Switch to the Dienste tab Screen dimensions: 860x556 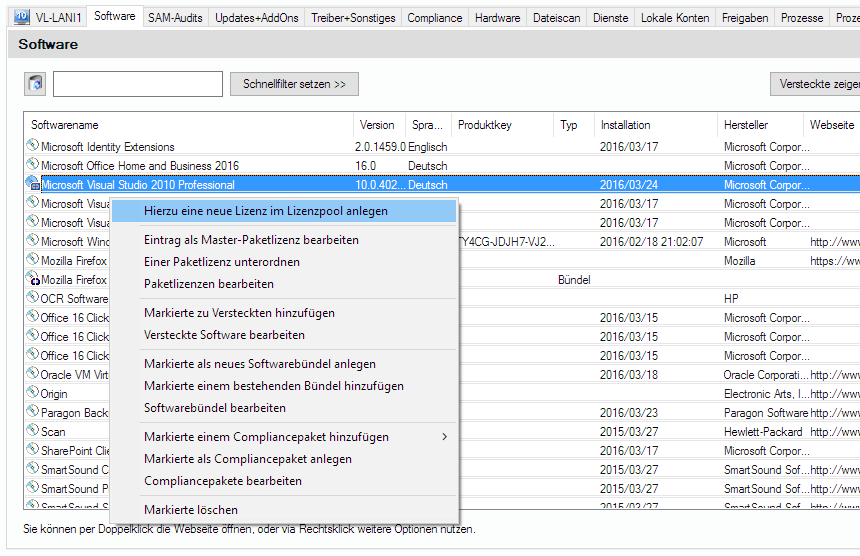(610, 18)
